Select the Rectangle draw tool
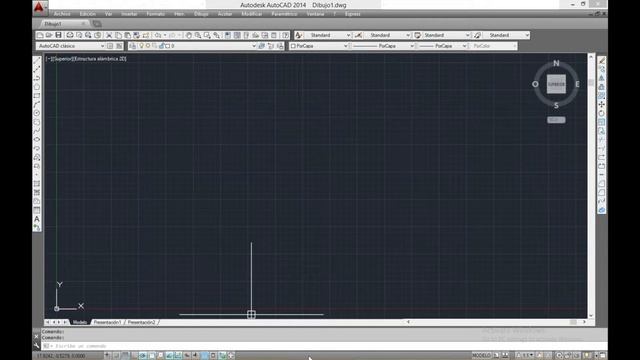This screenshot has width=640, height=360. tap(37, 96)
